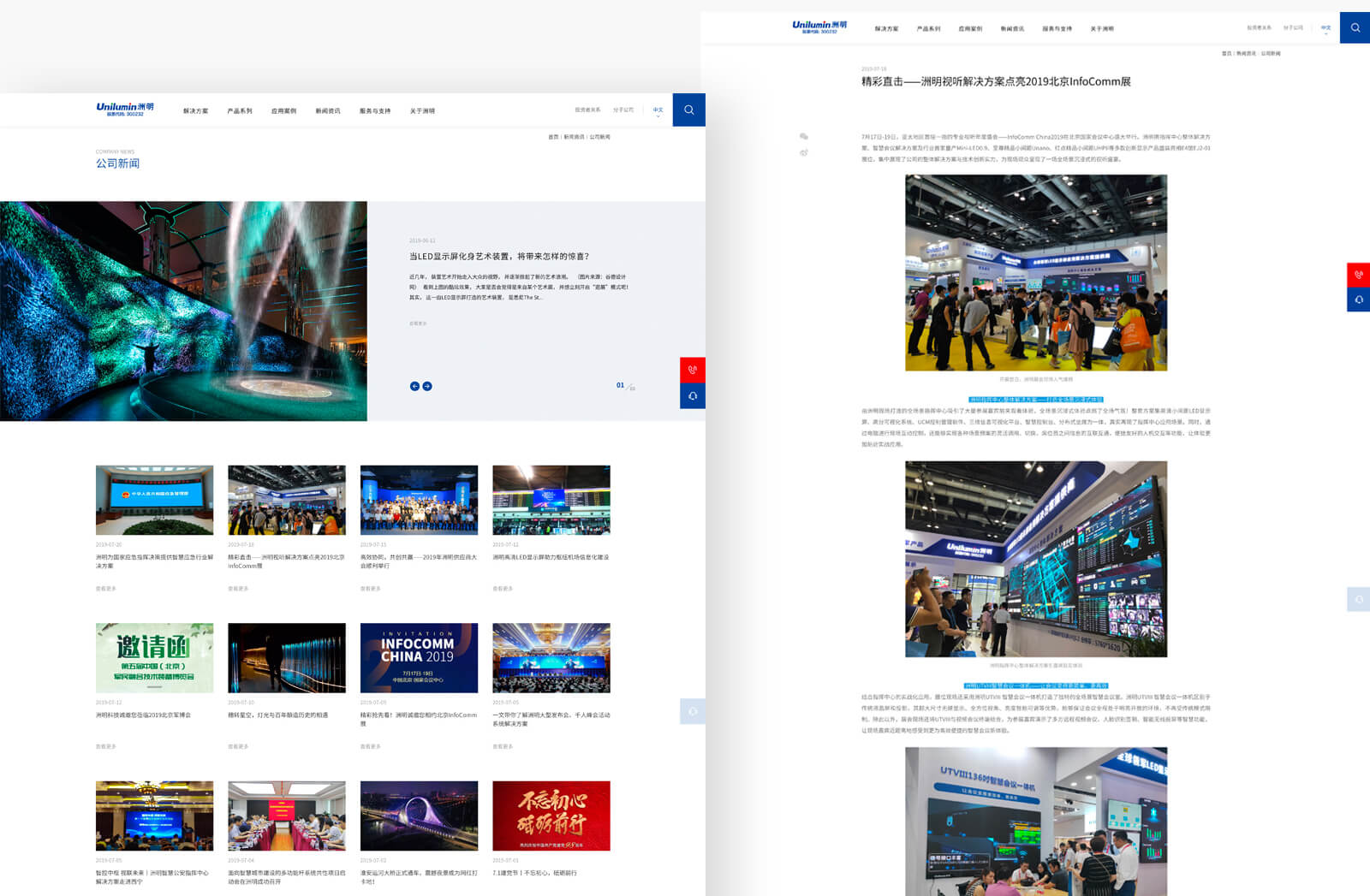Open the UTVIII 136吋 conference display photo in the article

1036,822
